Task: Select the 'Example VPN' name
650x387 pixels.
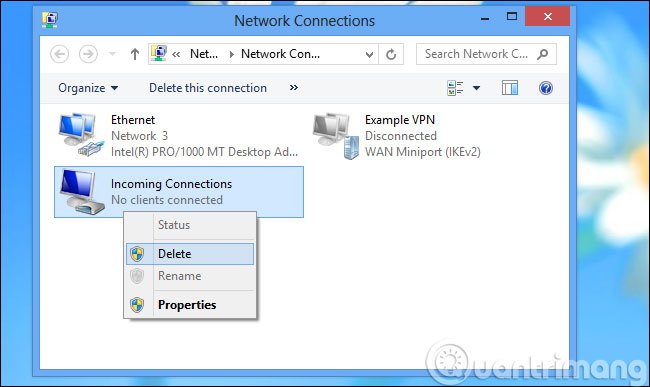Action: [400, 120]
